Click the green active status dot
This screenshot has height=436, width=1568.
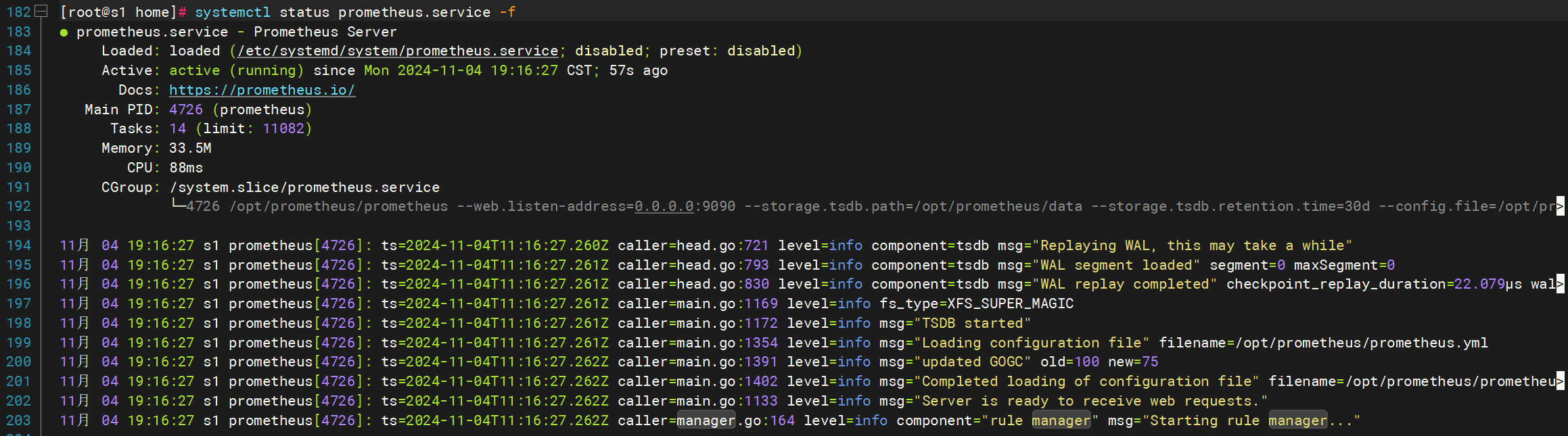coord(64,32)
